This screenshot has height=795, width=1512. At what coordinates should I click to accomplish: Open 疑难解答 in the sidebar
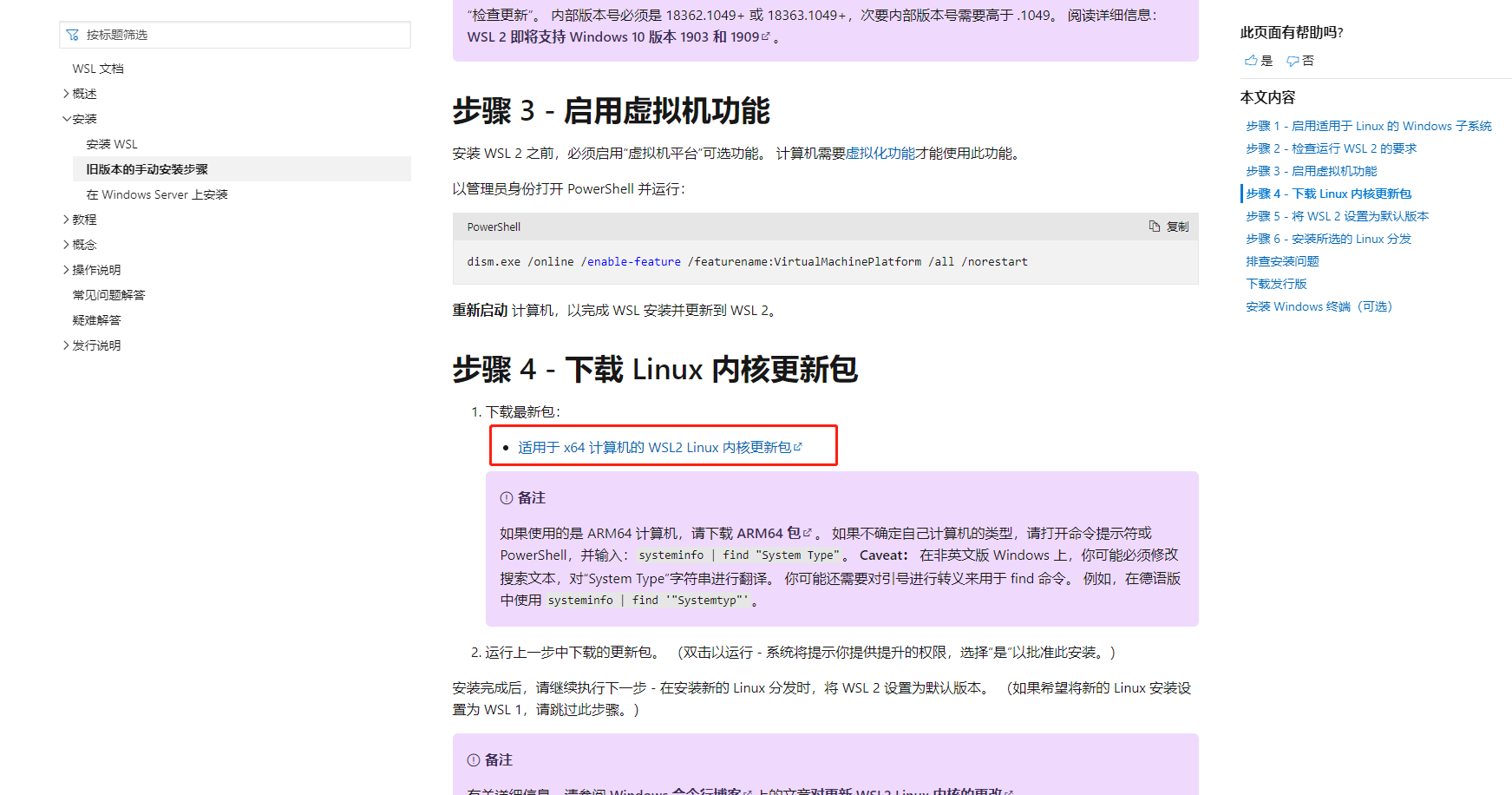click(96, 320)
